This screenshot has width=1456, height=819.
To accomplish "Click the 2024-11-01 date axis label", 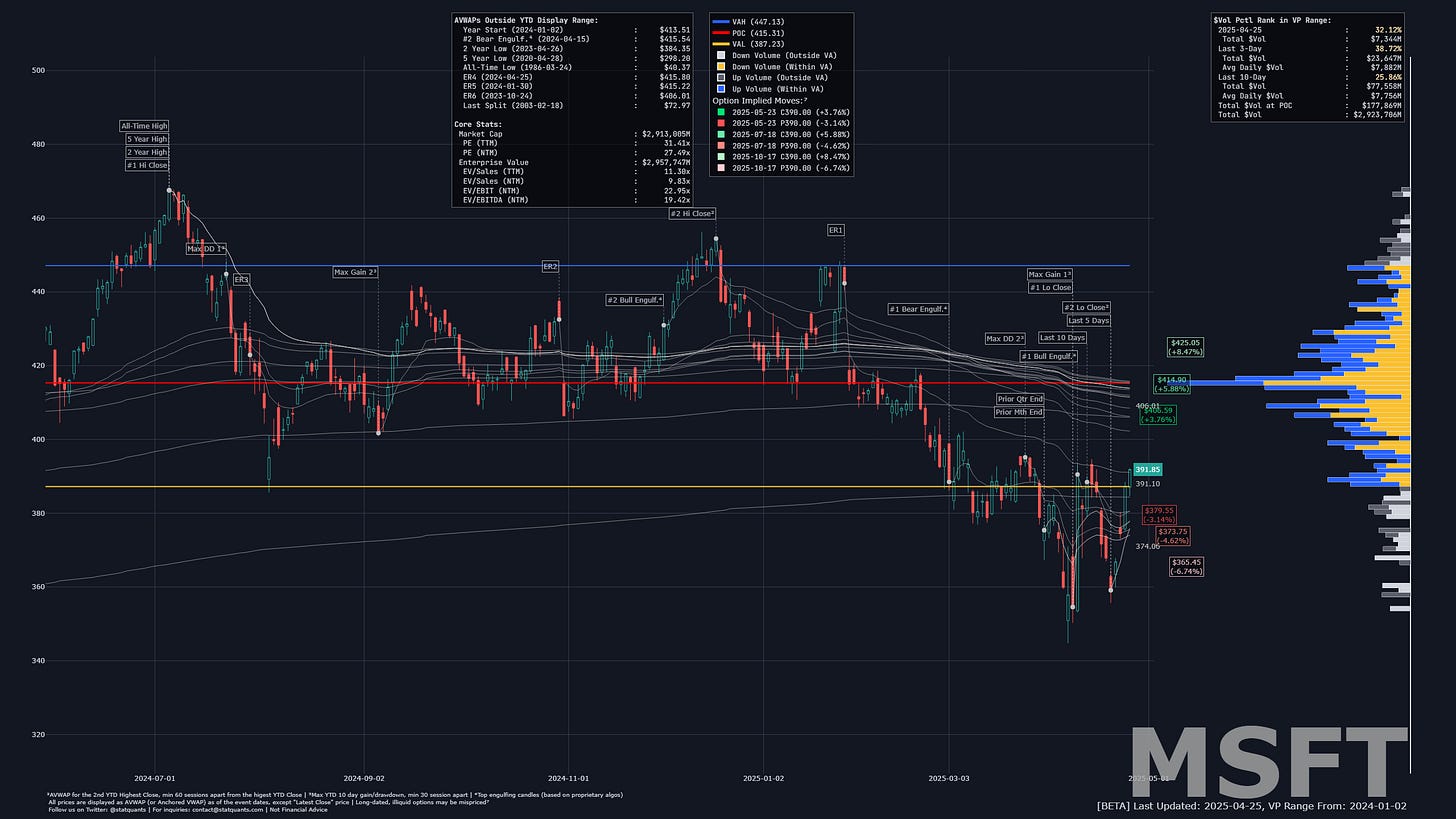I will point(567,777).
